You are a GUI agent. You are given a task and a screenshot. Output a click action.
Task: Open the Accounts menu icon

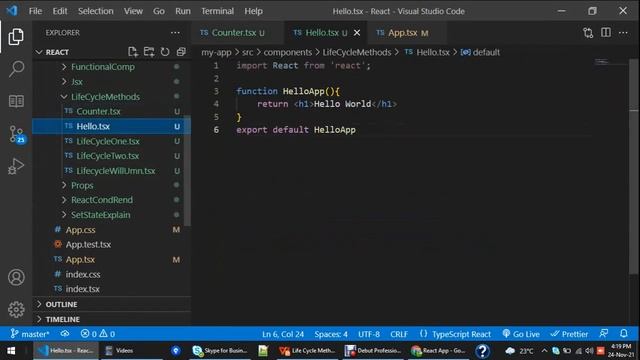[16, 278]
